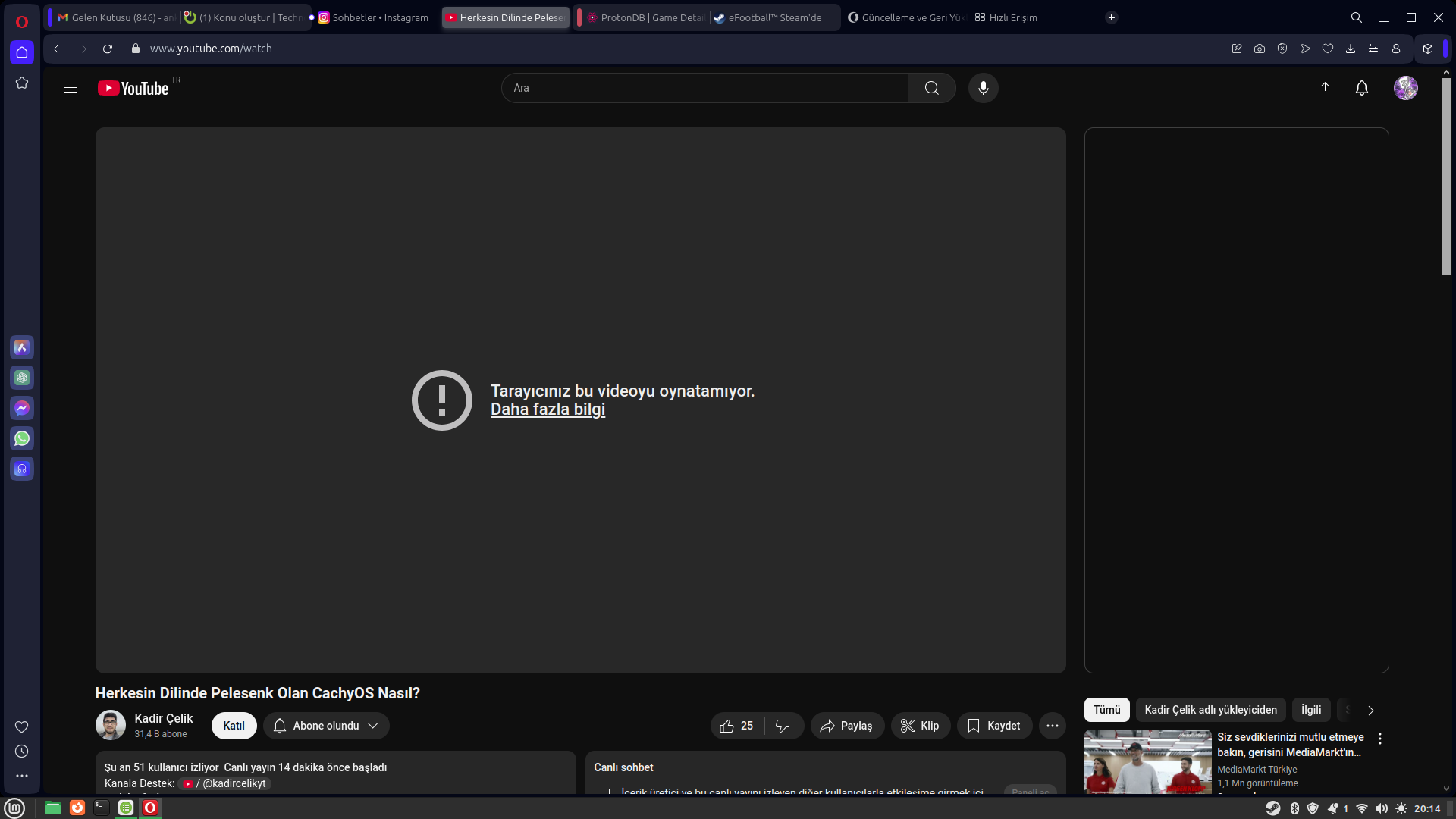The image size is (1456, 819).
Task: Click the voice search microphone icon
Action: (x=983, y=88)
